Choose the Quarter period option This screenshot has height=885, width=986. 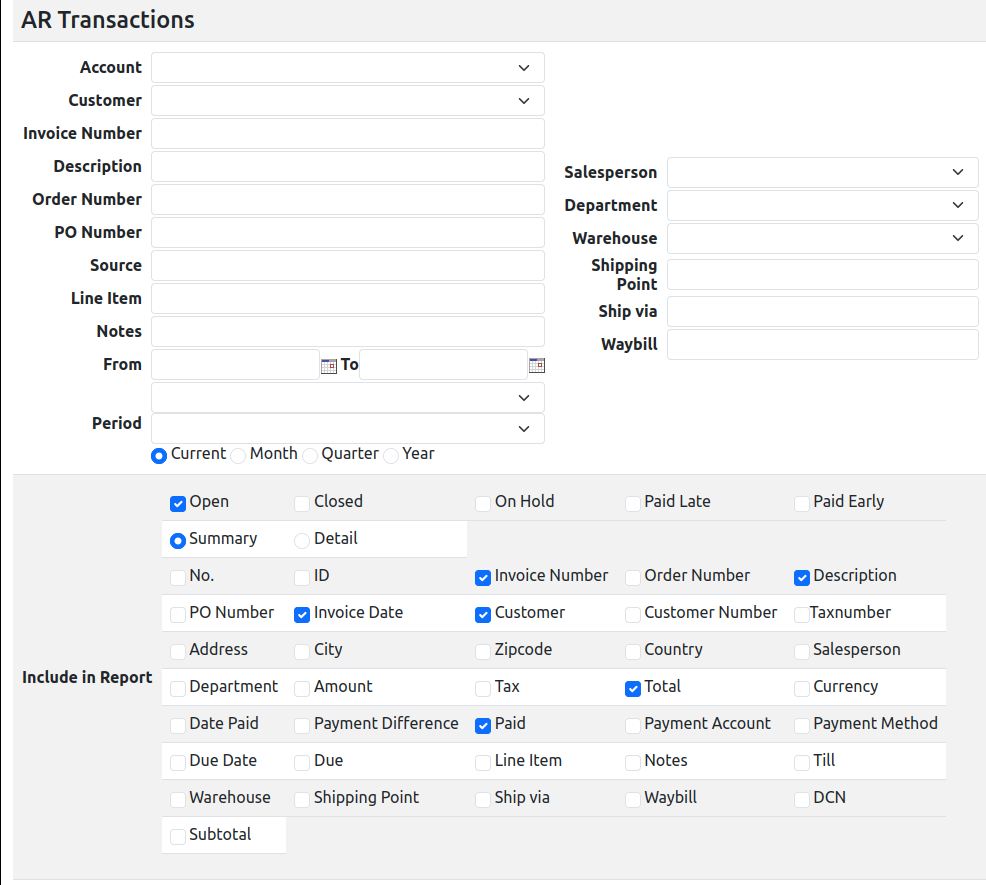click(x=310, y=455)
